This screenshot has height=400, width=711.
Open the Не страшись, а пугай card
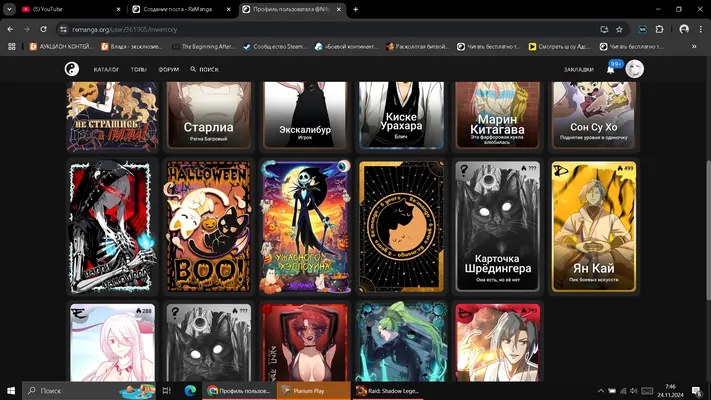(x=112, y=116)
